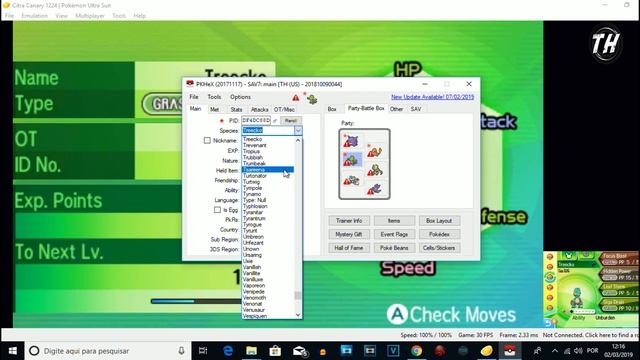Choose Venusaur in species list
This screenshot has width=640, height=360.
(254, 310)
